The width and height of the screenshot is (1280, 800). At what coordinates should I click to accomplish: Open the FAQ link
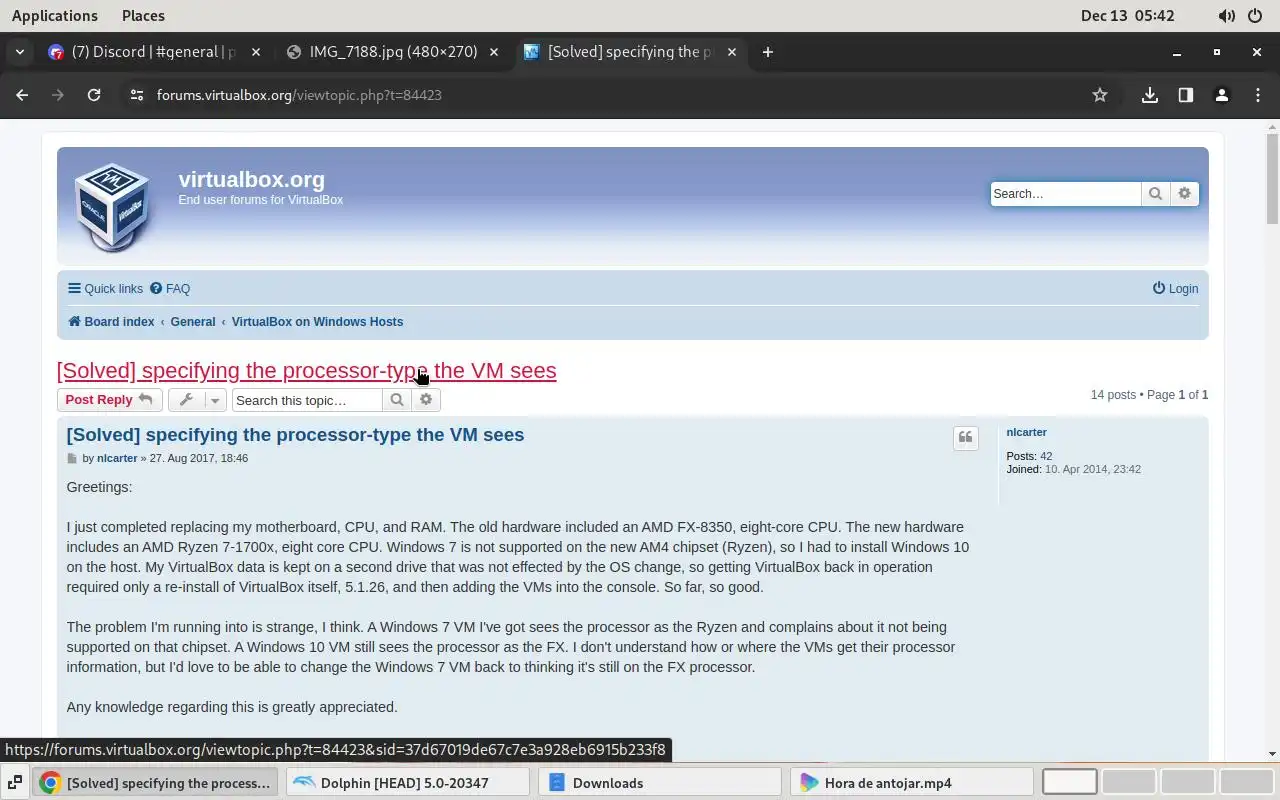point(170,289)
